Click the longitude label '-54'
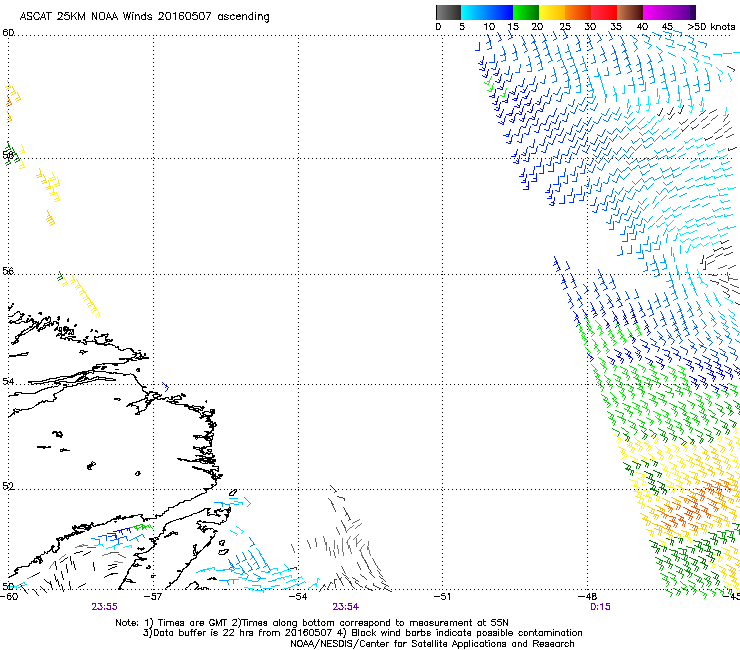740x650 pixels. pos(298,597)
